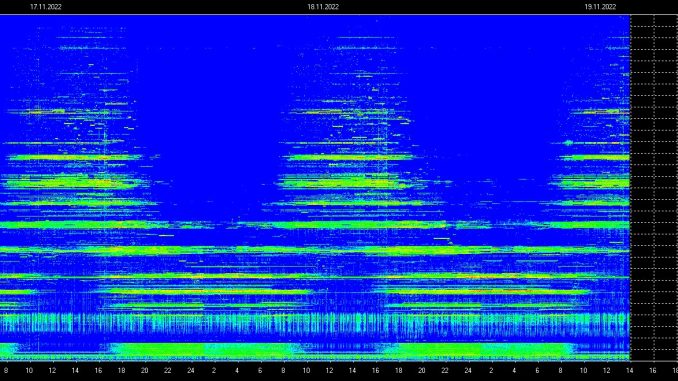Image resolution: width=678 pixels, height=381 pixels.
Task: Select hour 12 tick under 18.11.2022
Action: (329, 371)
